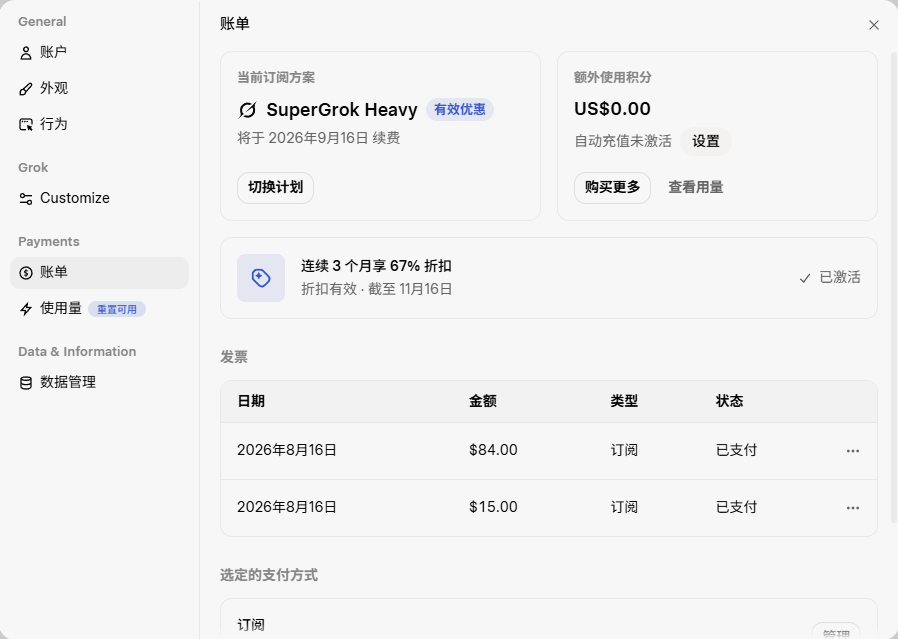
Task: Select the 账单 billing dollar icon
Action: coord(26,273)
